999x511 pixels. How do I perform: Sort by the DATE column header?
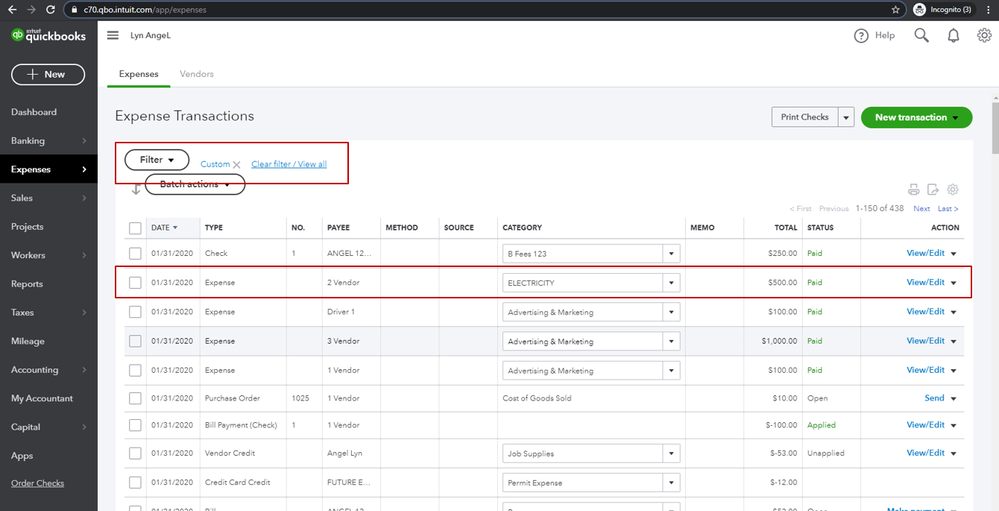pyautogui.click(x=164, y=227)
